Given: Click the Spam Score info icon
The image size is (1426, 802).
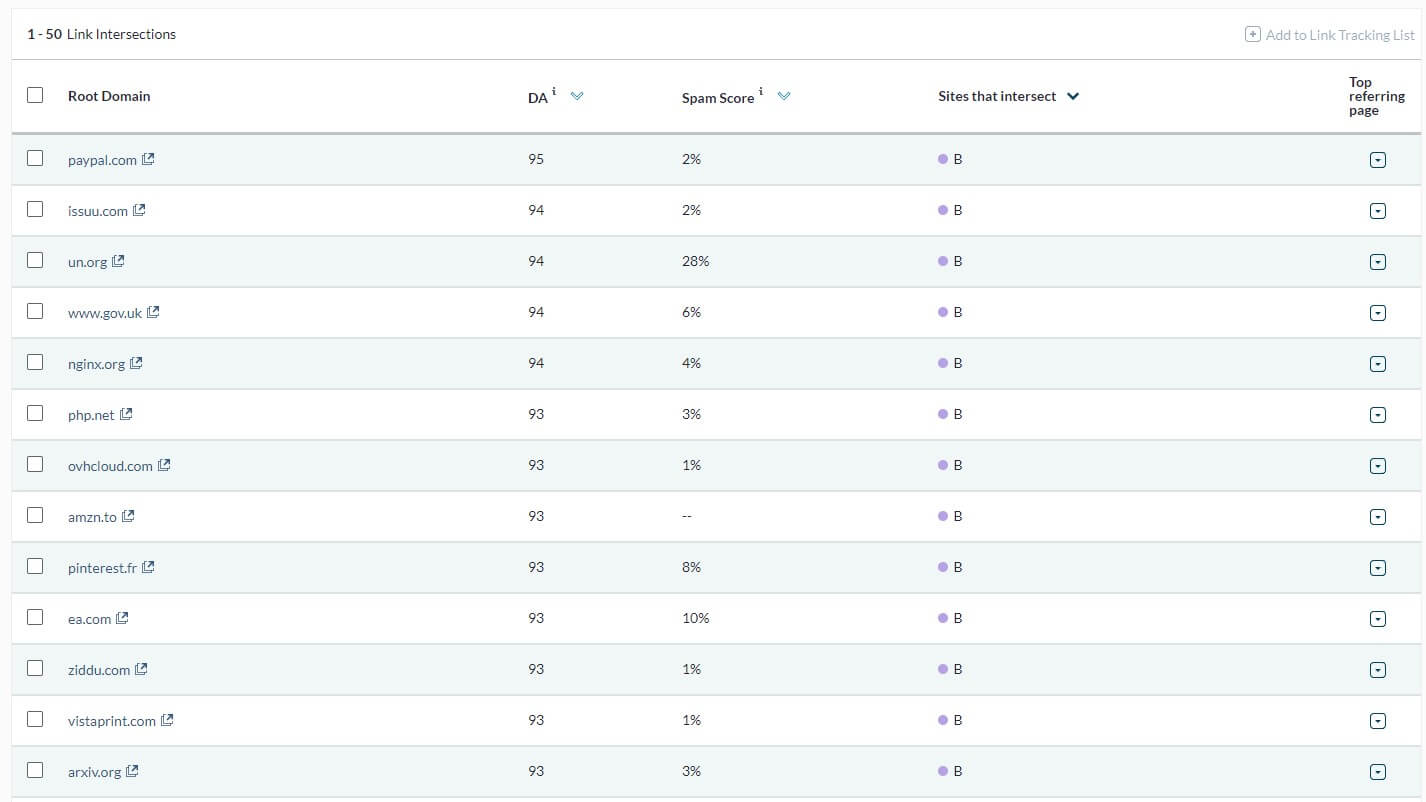Looking at the screenshot, I should point(760,91).
